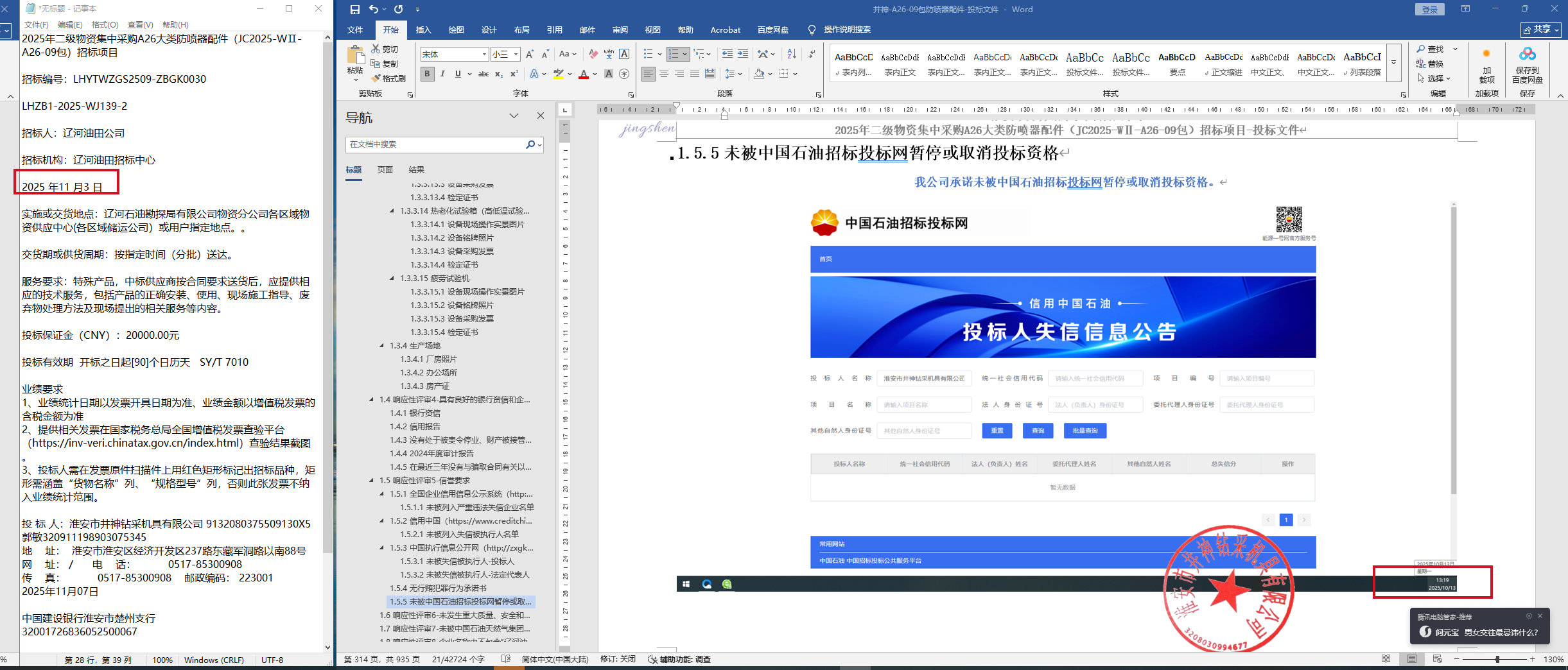Click the distributed alignment icon
The width and height of the screenshot is (1568, 670).
click(x=710, y=74)
